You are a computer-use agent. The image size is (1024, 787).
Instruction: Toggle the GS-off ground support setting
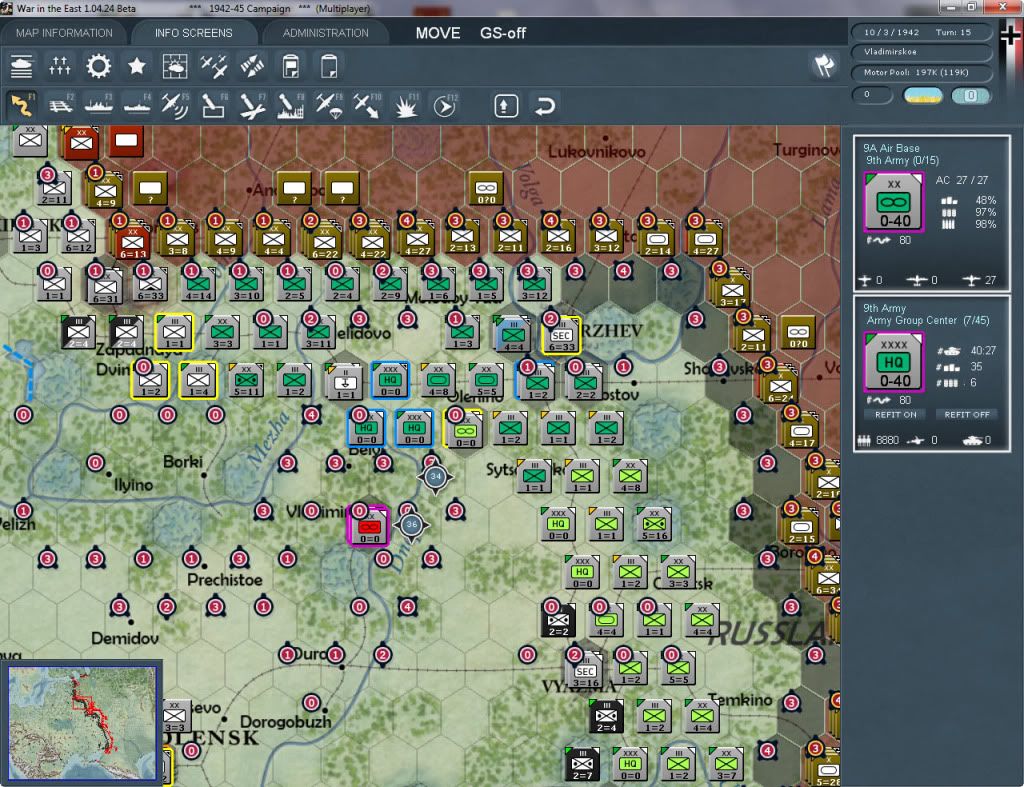(x=503, y=33)
